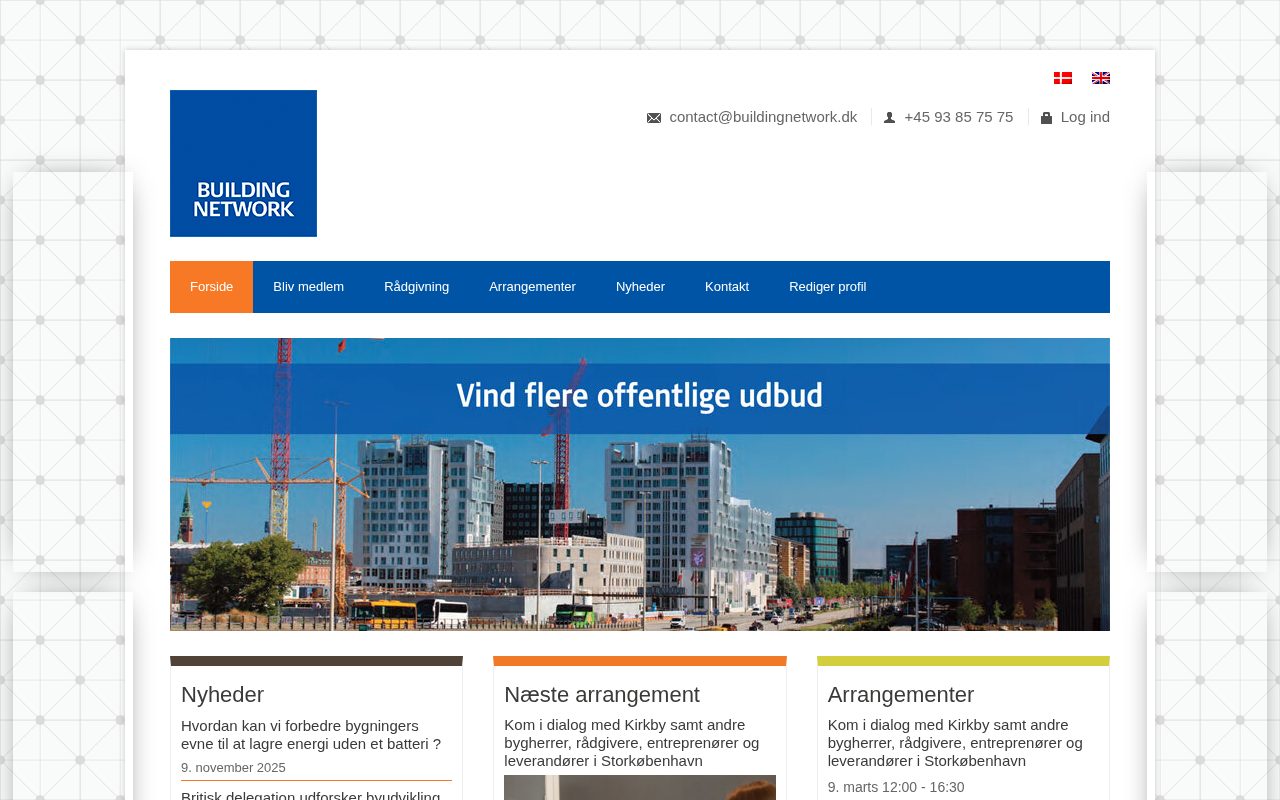The height and width of the screenshot is (800, 1280).
Task: Click the Næste arrangement heading
Action: [x=602, y=695]
